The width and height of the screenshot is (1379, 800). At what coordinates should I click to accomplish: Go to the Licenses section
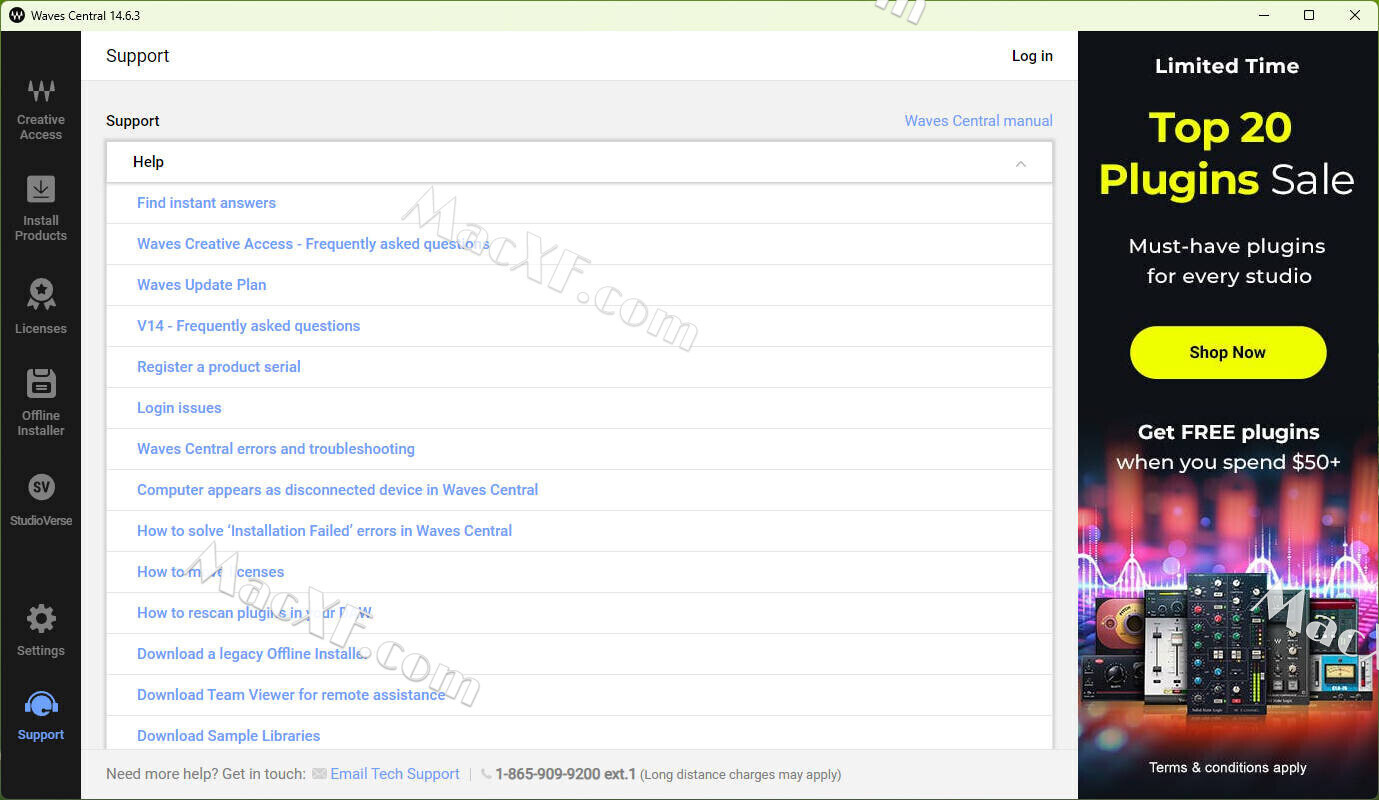[40, 306]
